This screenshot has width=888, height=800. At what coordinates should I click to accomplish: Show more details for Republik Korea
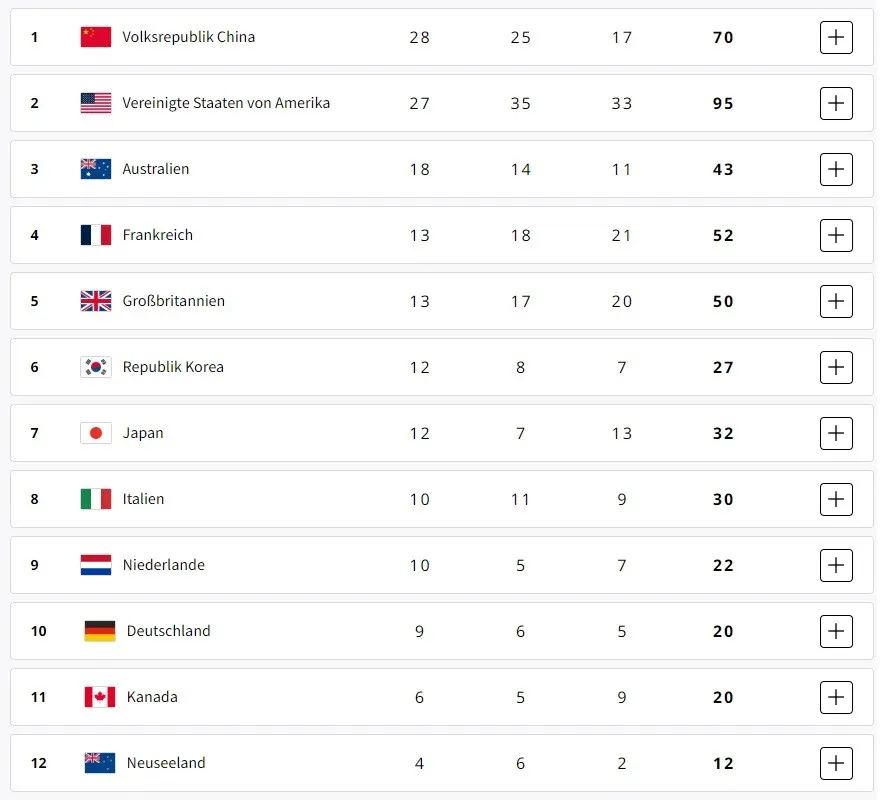[x=836, y=367]
